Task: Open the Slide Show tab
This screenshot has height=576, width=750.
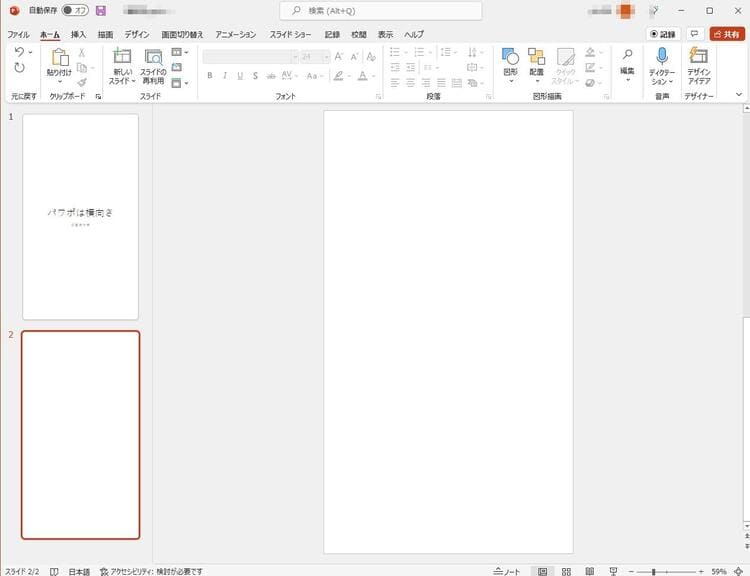Action: pyautogui.click(x=290, y=34)
